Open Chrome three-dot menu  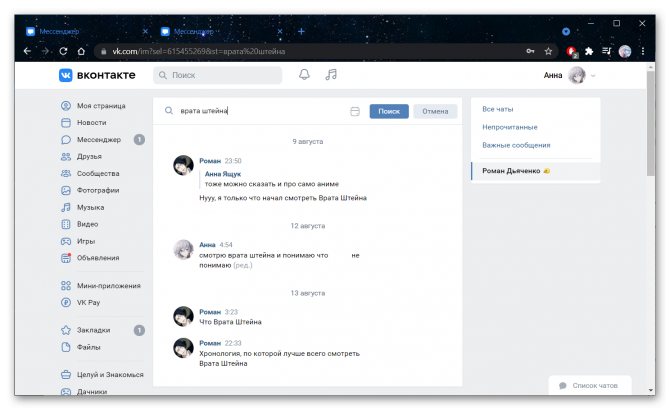(x=643, y=51)
